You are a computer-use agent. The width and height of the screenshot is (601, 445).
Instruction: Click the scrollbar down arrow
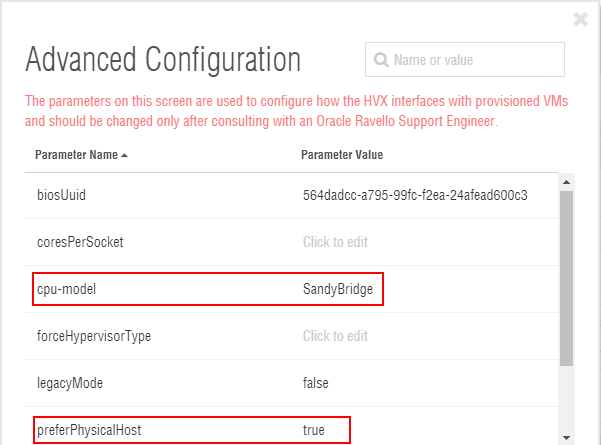(x=567, y=437)
